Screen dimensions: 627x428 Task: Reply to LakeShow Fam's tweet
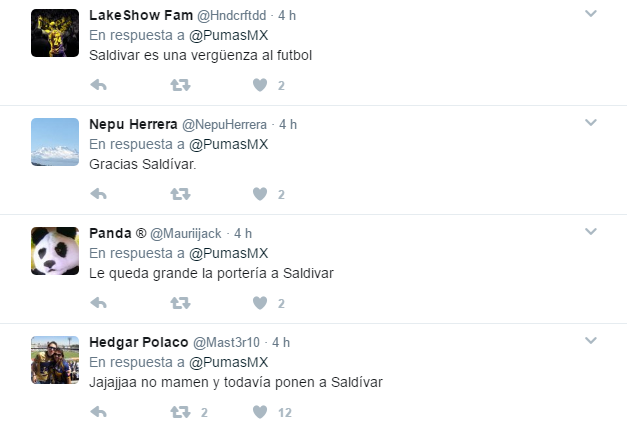click(98, 85)
